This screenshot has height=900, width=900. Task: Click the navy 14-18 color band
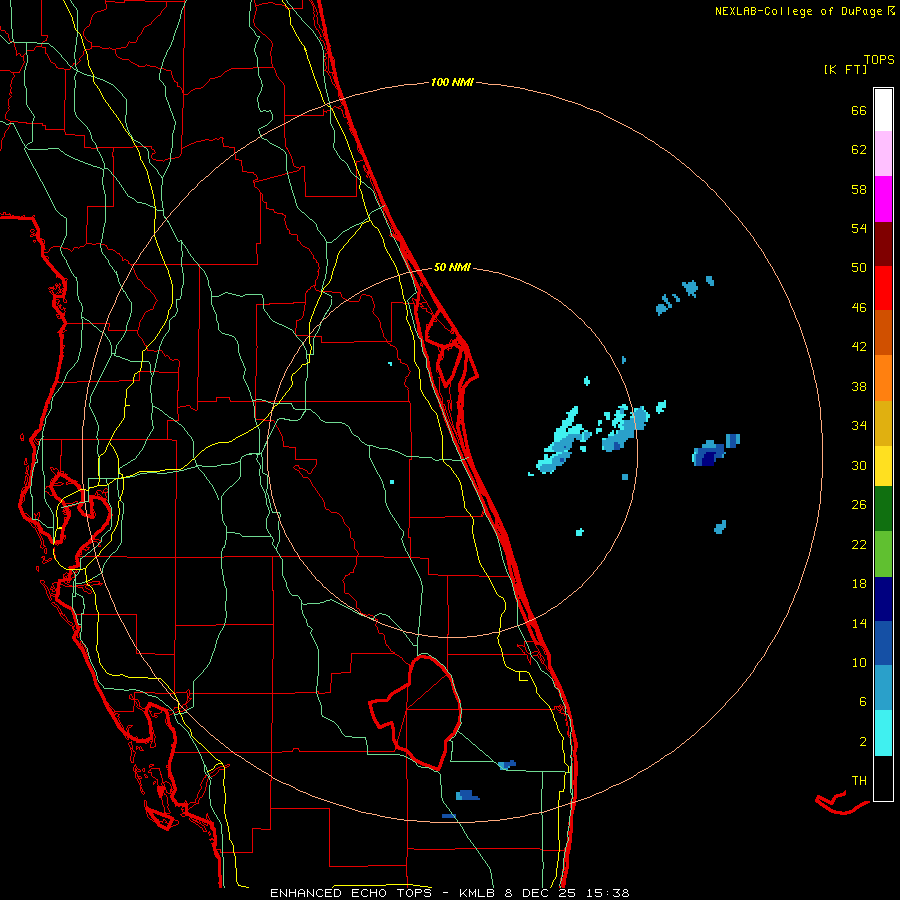point(883,599)
